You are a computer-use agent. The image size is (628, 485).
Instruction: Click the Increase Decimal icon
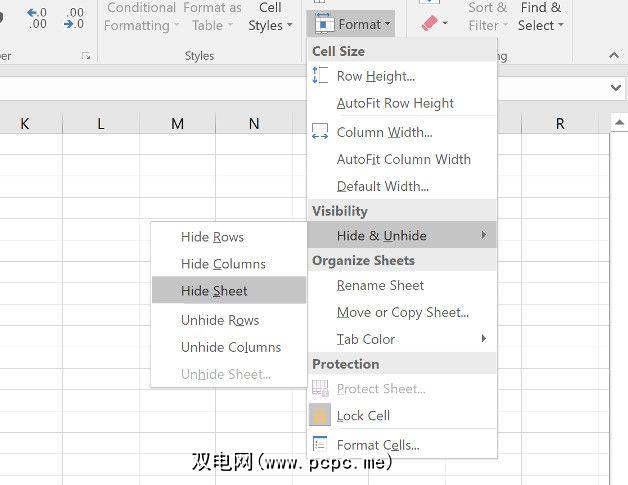36,17
